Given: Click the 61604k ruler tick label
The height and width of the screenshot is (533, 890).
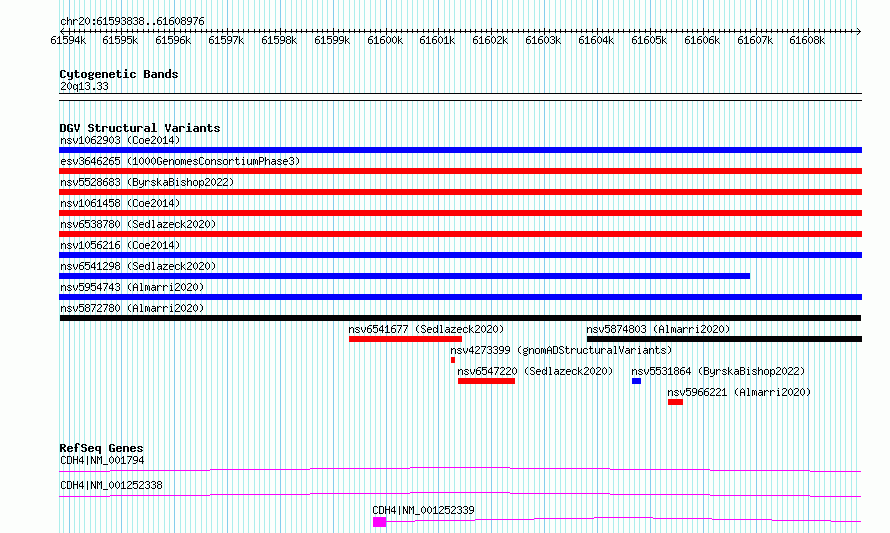Looking at the screenshot, I should click(x=596, y=40).
